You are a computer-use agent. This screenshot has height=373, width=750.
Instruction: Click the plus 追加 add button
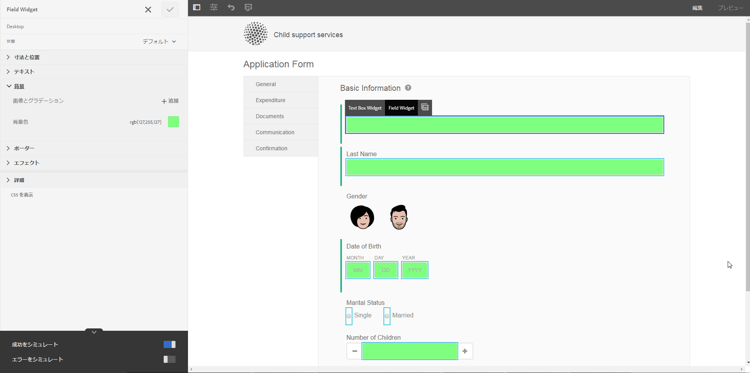click(170, 101)
